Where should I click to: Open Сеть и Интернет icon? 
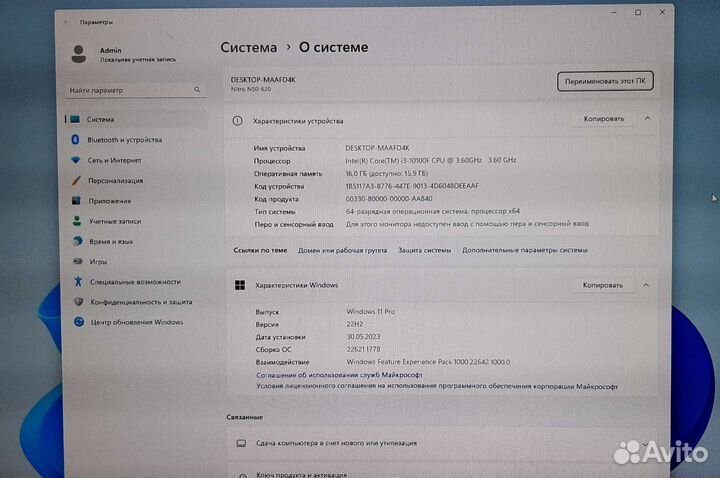pos(76,160)
